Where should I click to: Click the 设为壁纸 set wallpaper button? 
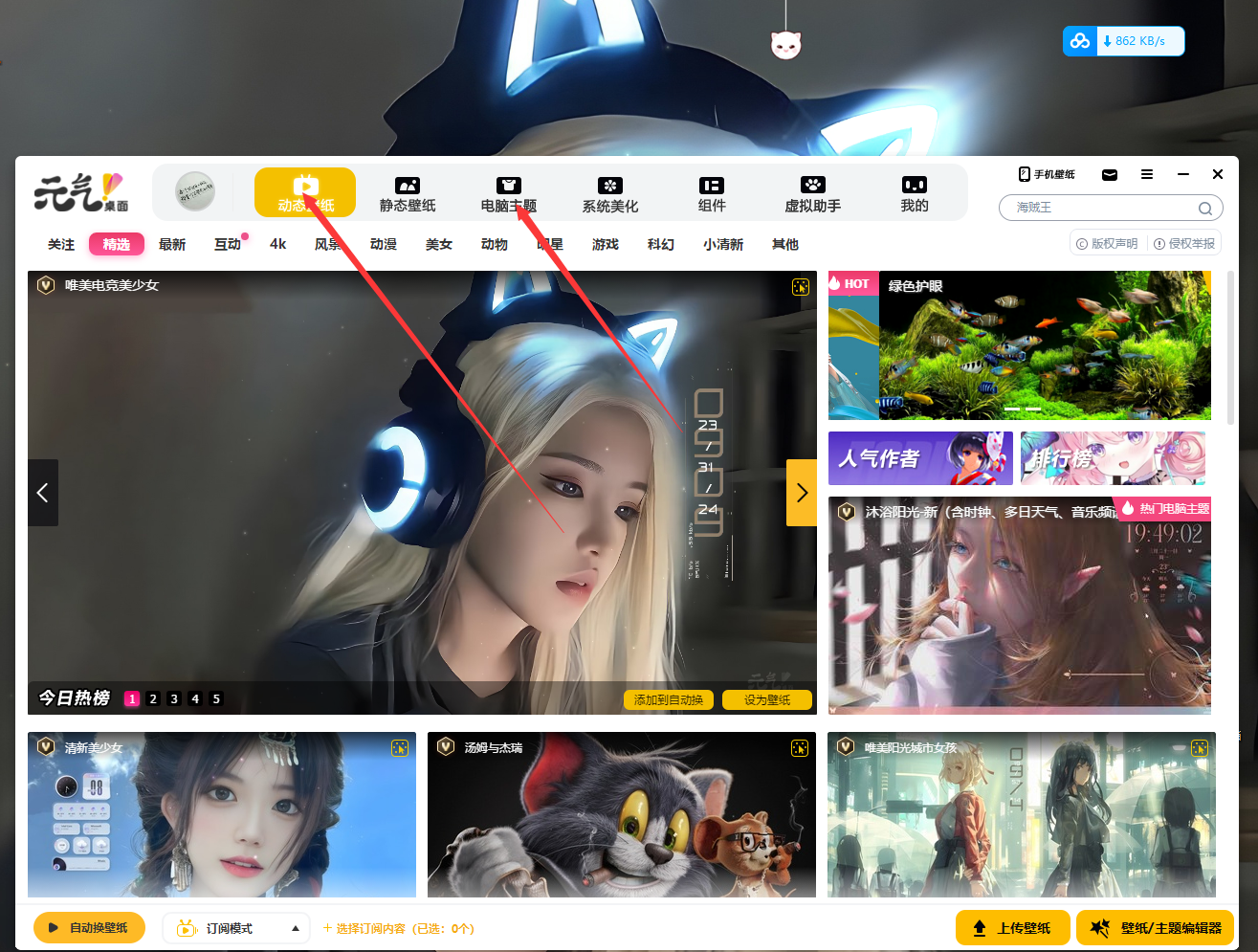point(766,700)
